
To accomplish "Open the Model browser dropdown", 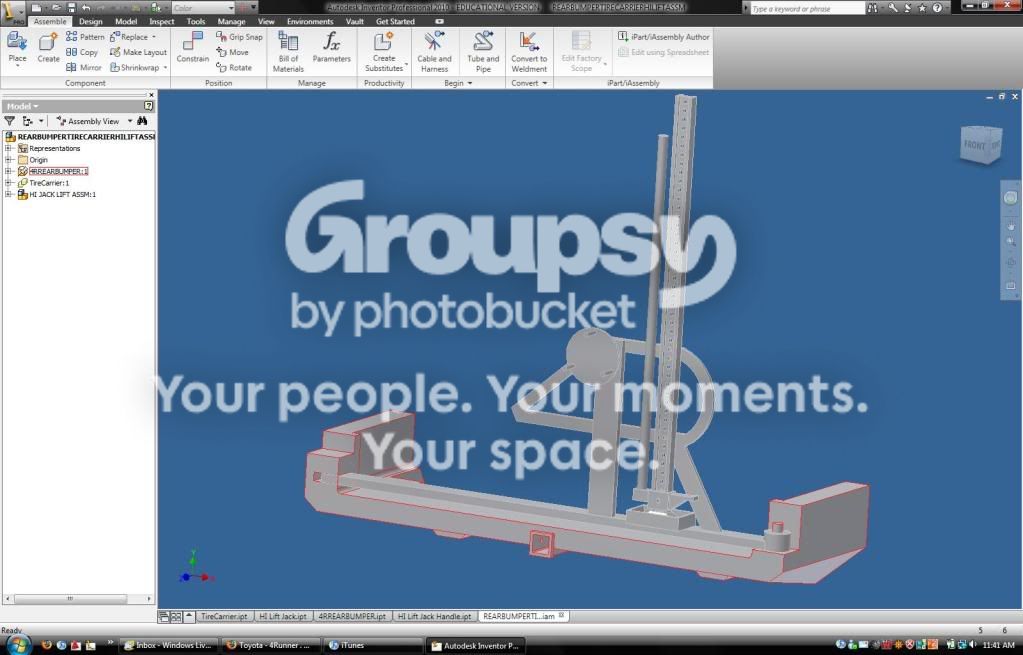I will coord(22,106).
